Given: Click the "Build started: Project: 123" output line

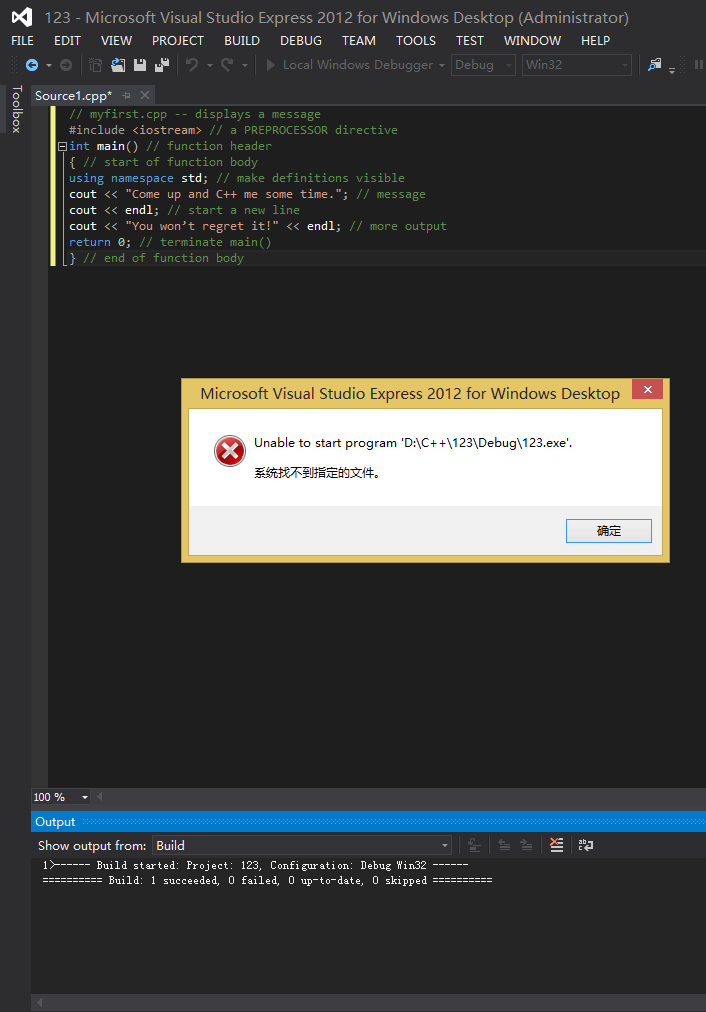Looking at the screenshot, I should tap(256, 865).
